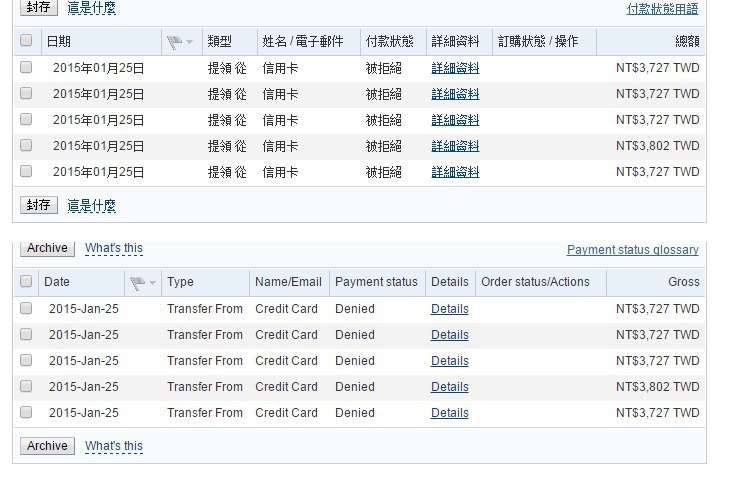Click the 封存 button below the Chinese table
Screen dimensions: 732x484
(39, 205)
